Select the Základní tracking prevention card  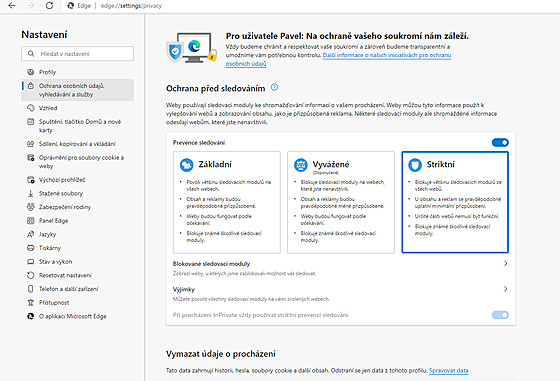point(227,202)
